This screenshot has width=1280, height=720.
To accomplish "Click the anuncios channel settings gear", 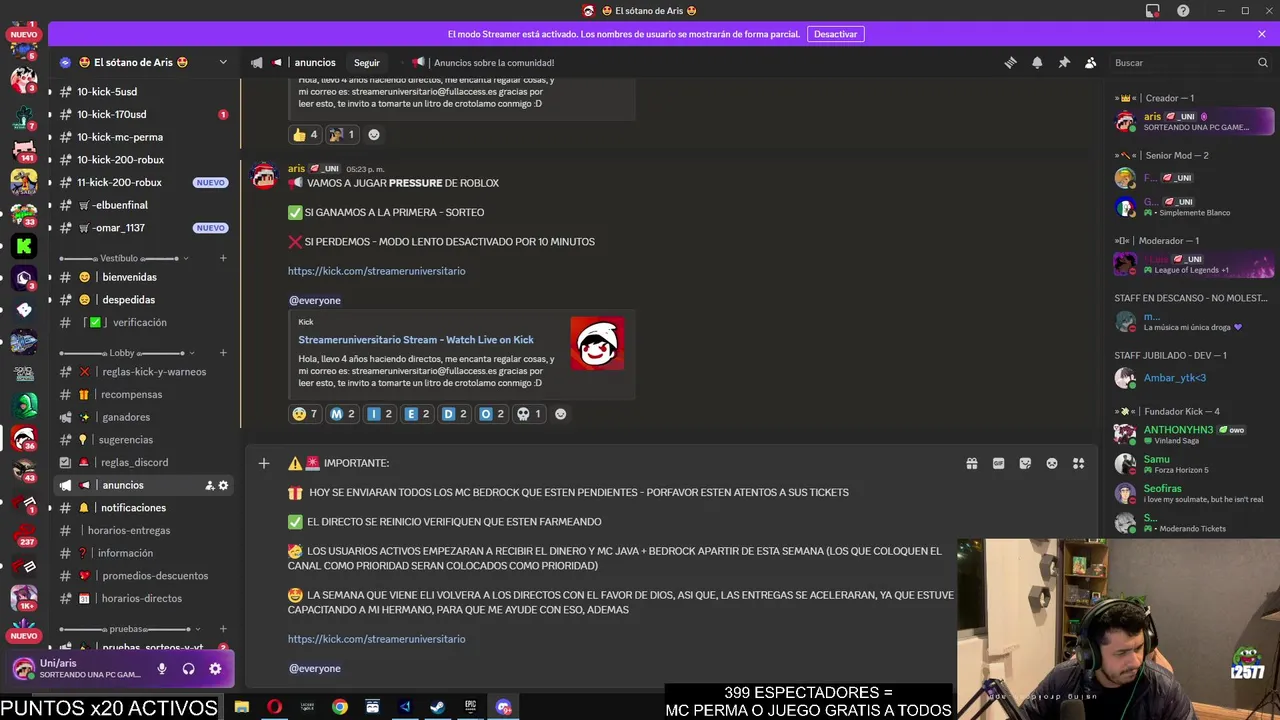I will [x=223, y=485].
